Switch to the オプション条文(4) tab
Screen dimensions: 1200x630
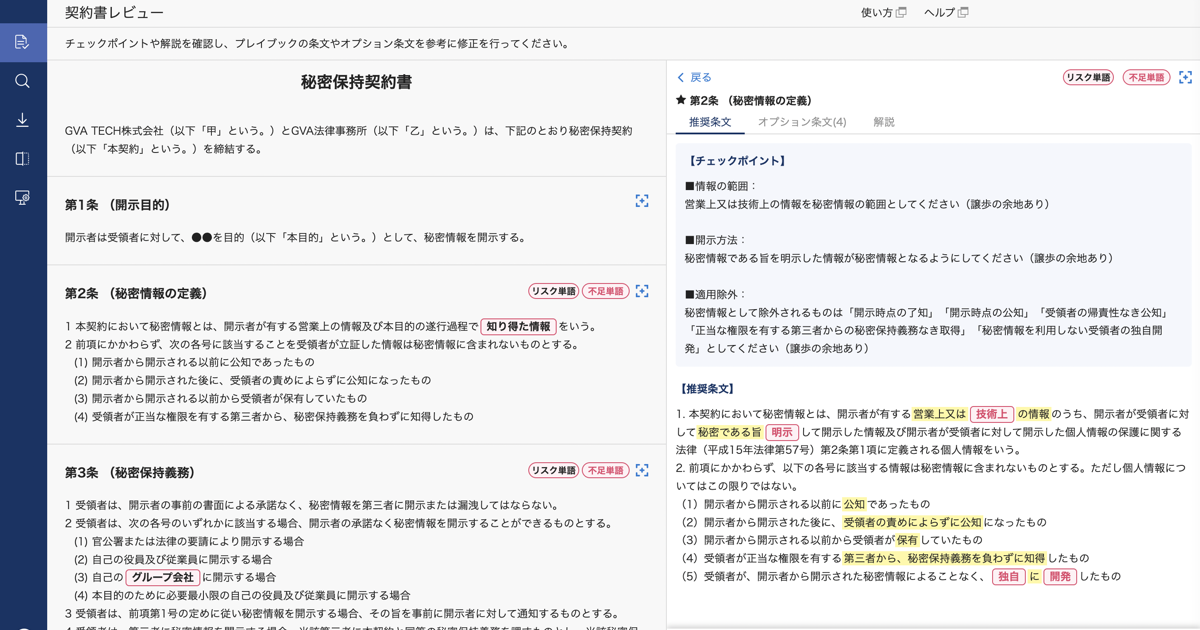pyautogui.click(x=801, y=122)
